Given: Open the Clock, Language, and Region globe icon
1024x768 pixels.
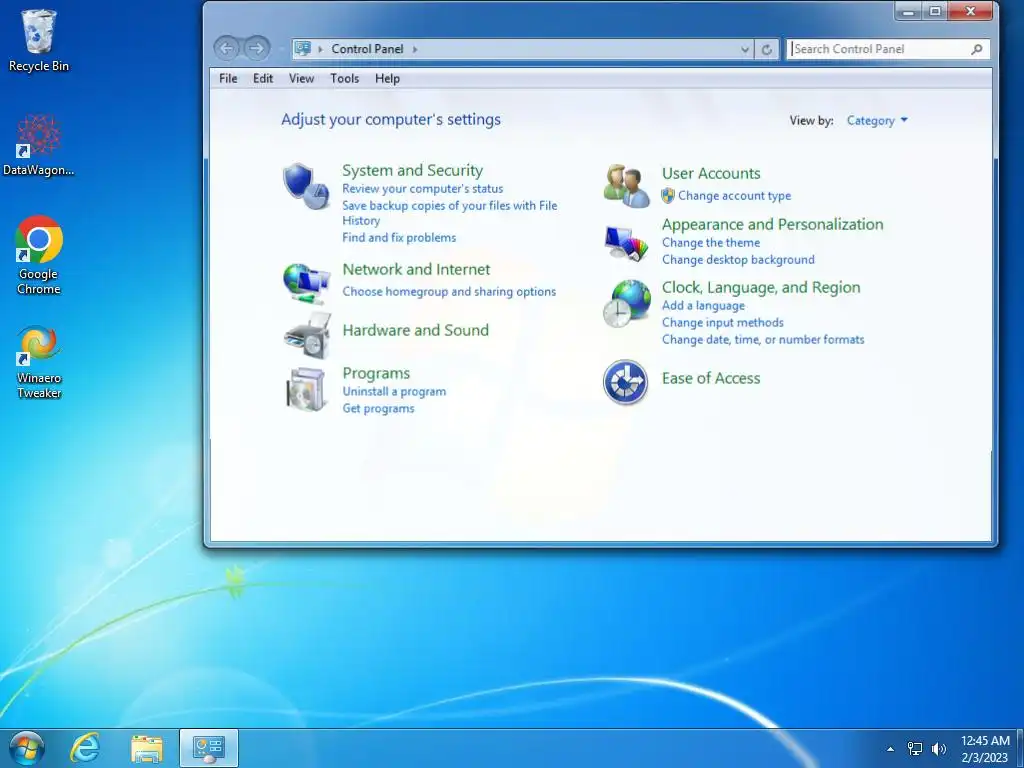Looking at the screenshot, I should tap(627, 304).
